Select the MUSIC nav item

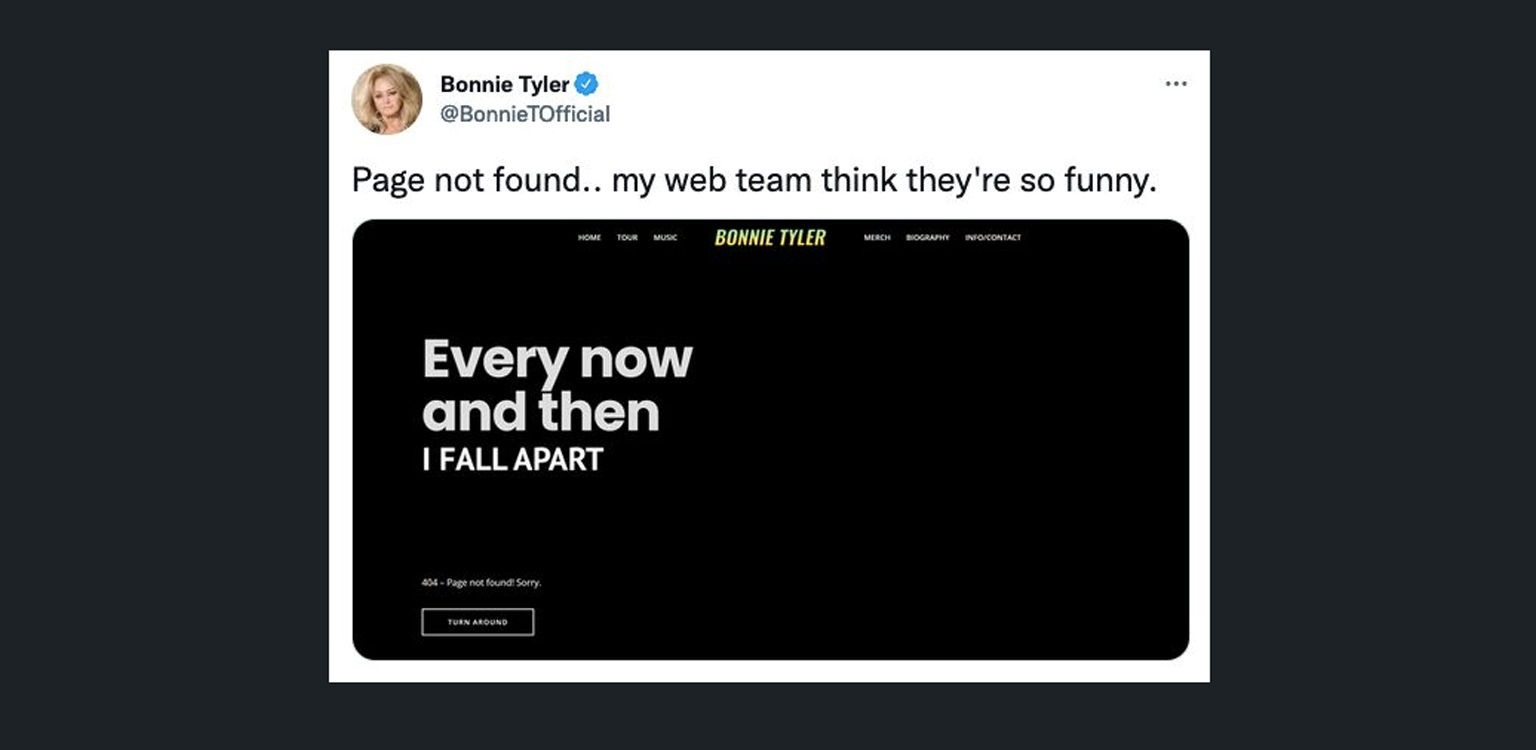click(x=665, y=238)
